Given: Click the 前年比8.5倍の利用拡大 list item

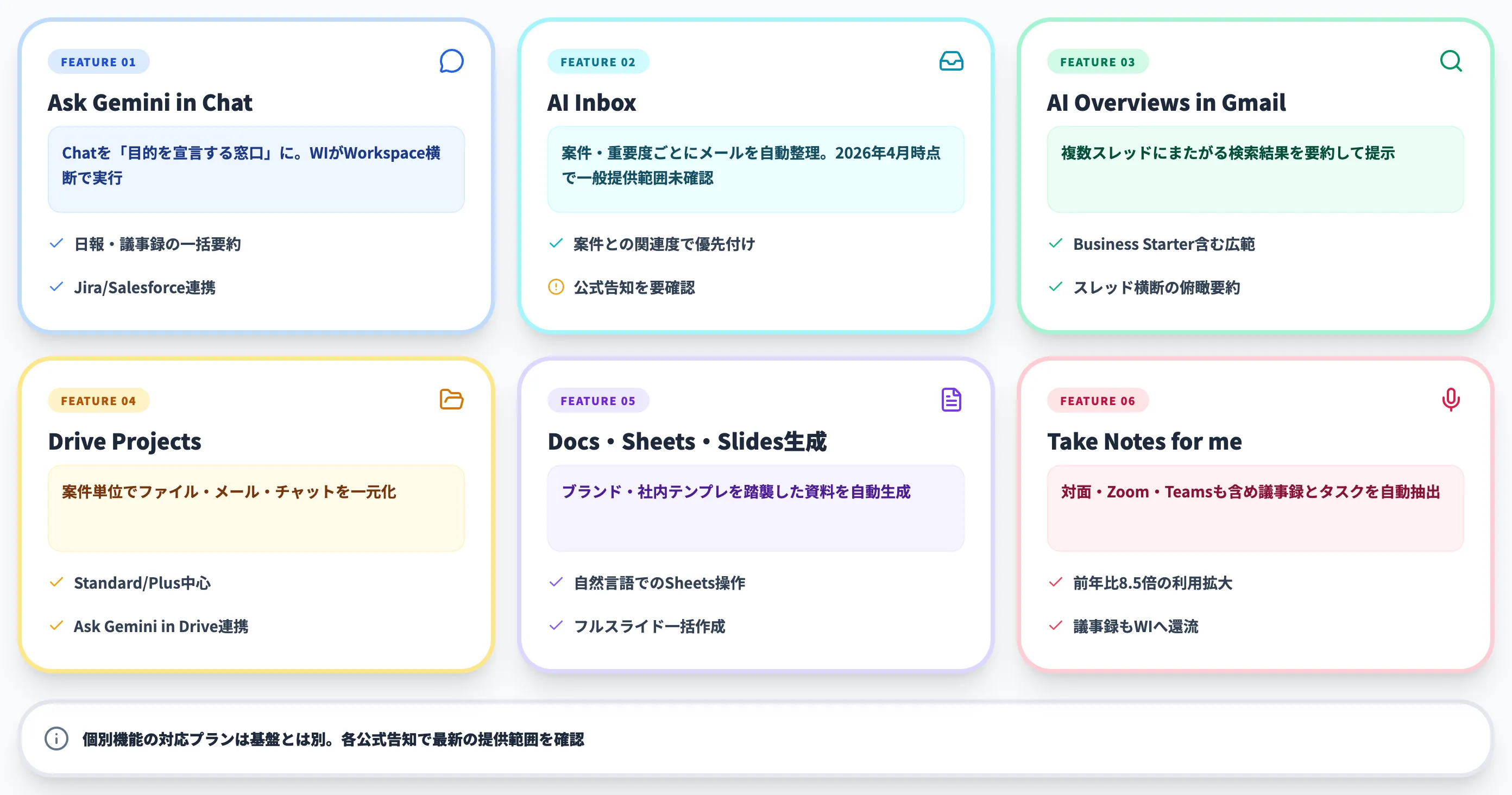Looking at the screenshot, I should coord(1152,583).
